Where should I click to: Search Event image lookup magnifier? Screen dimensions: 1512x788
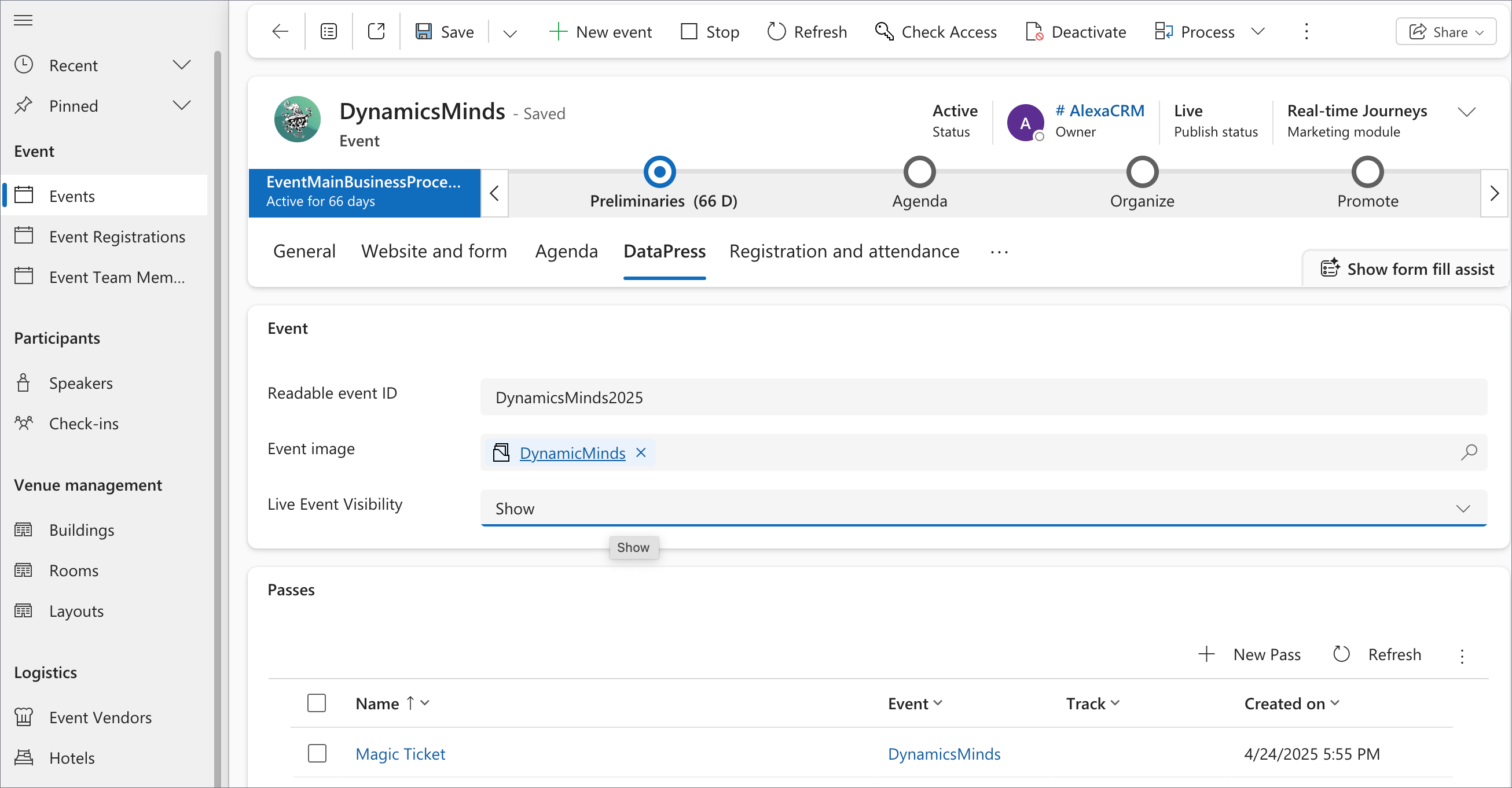click(x=1469, y=452)
